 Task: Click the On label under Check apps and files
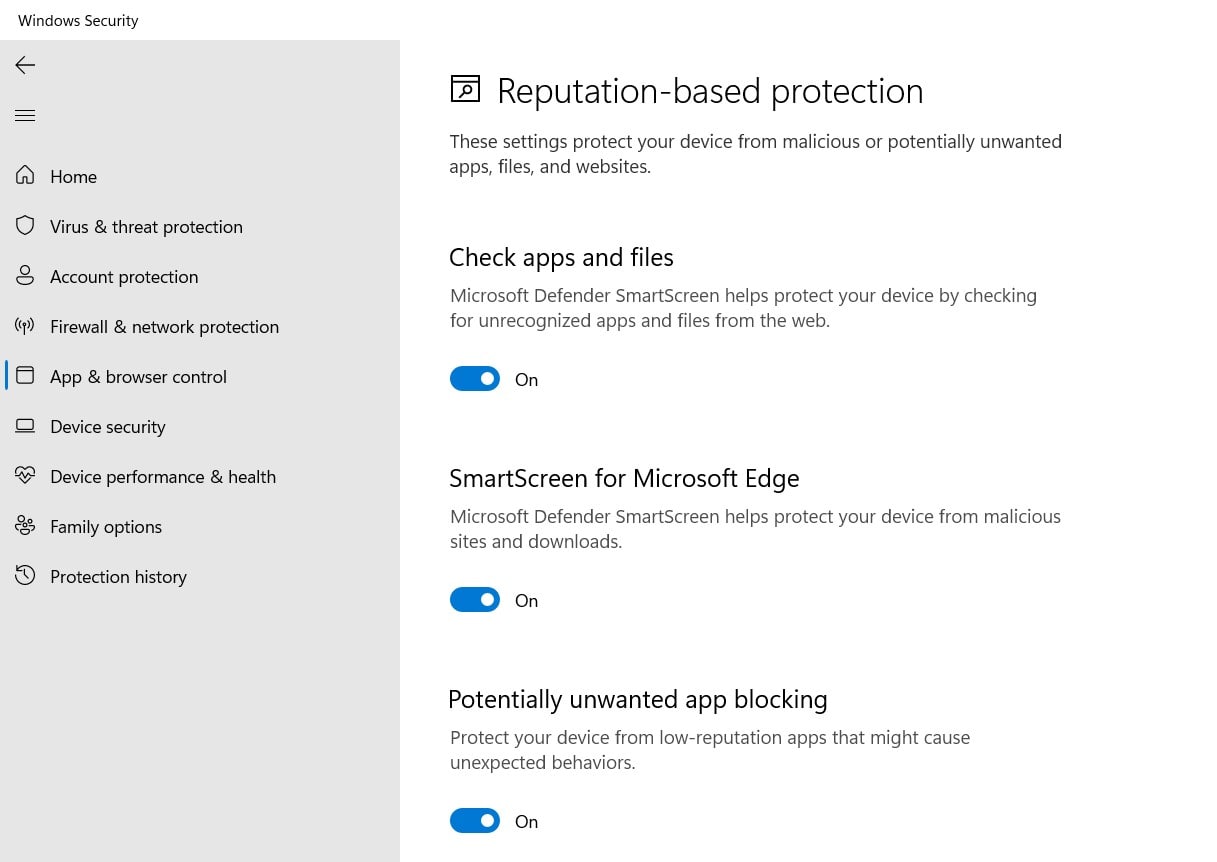526,380
